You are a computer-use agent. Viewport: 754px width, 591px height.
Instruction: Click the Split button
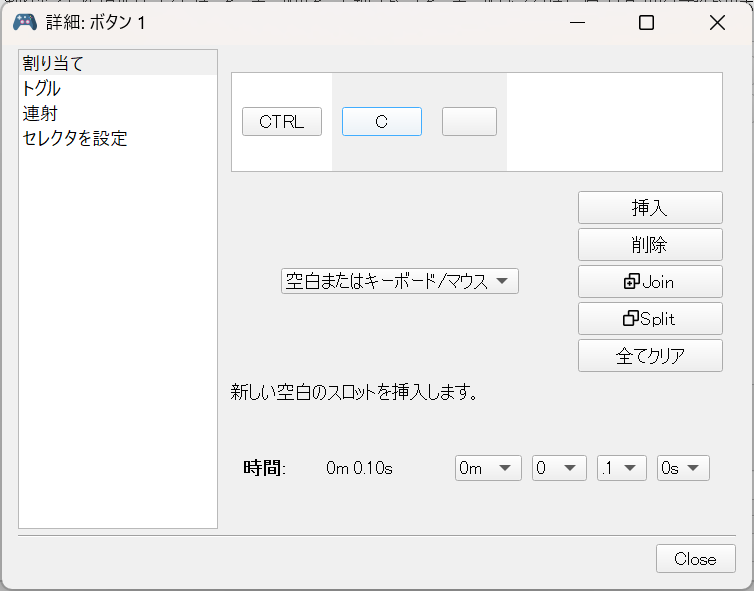click(x=650, y=319)
